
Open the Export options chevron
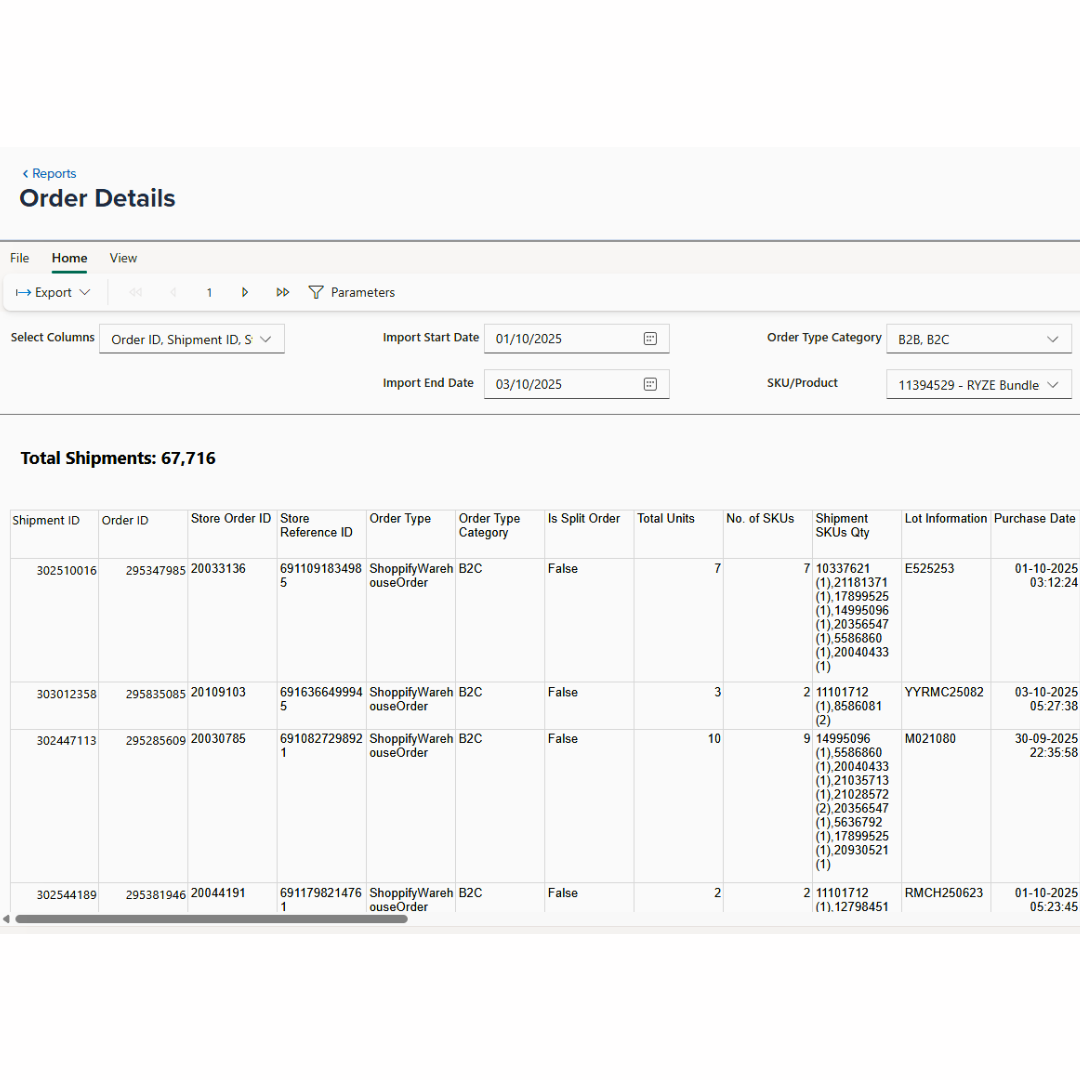pyautogui.click(x=85, y=293)
